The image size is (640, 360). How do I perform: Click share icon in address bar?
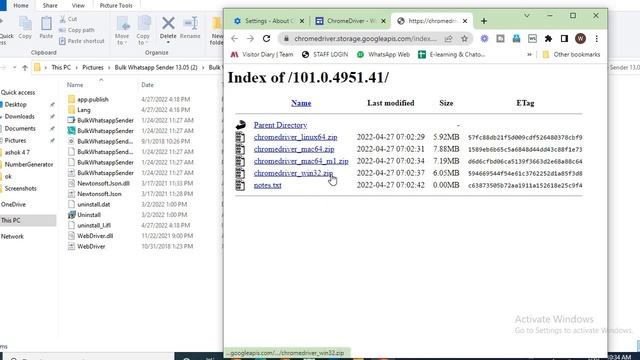click(449, 38)
